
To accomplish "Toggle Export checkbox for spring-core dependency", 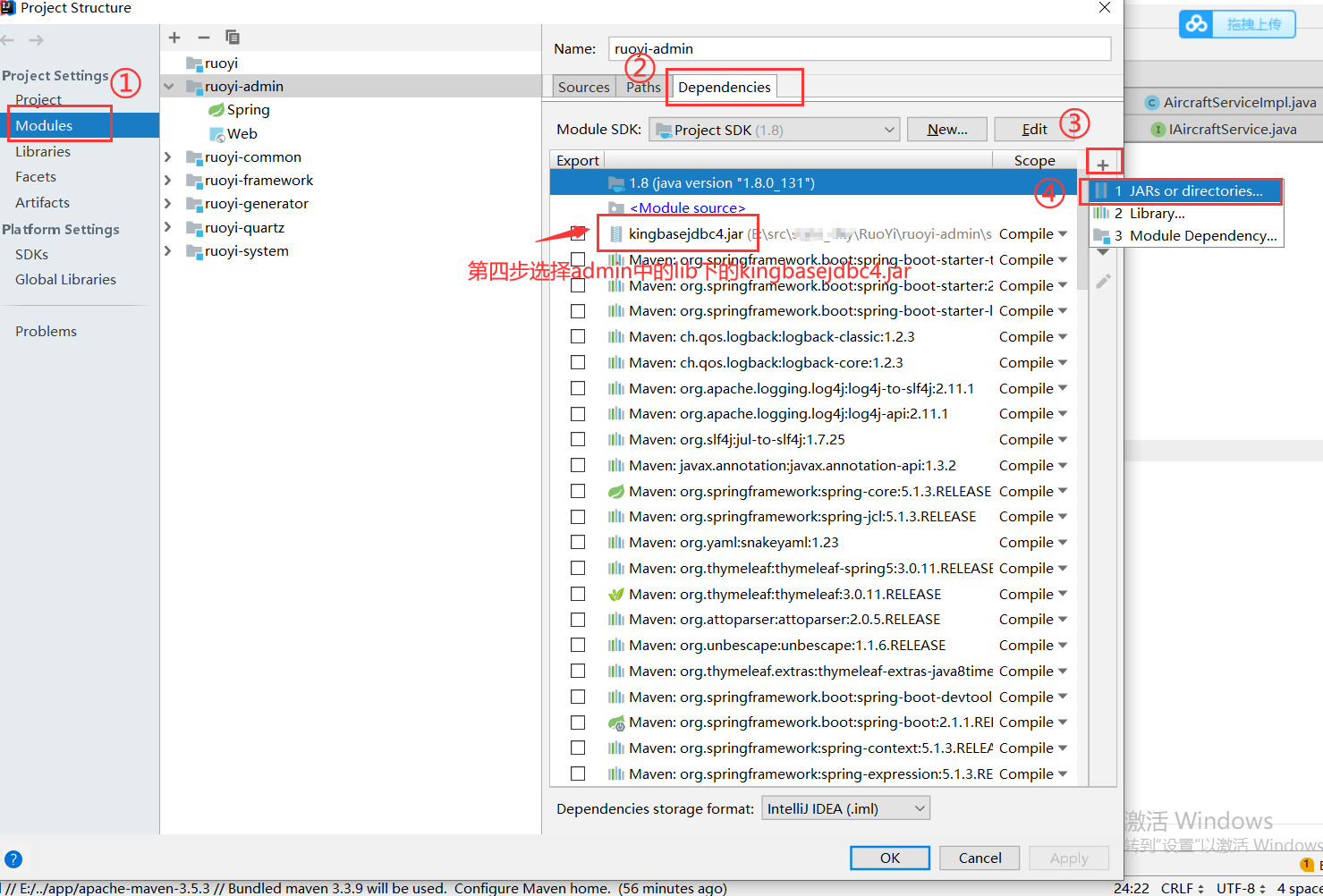I will click(x=577, y=490).
